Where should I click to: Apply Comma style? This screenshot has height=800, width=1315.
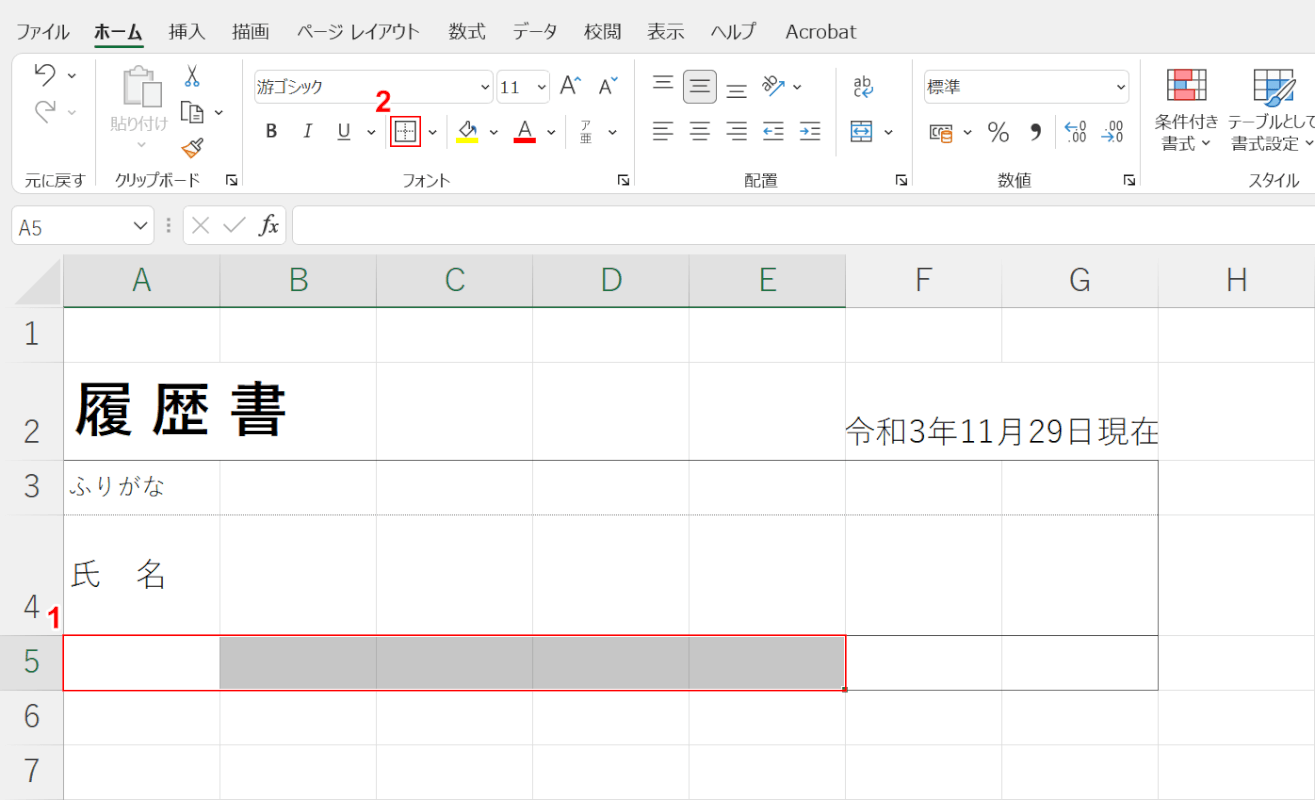(1036, 131)
